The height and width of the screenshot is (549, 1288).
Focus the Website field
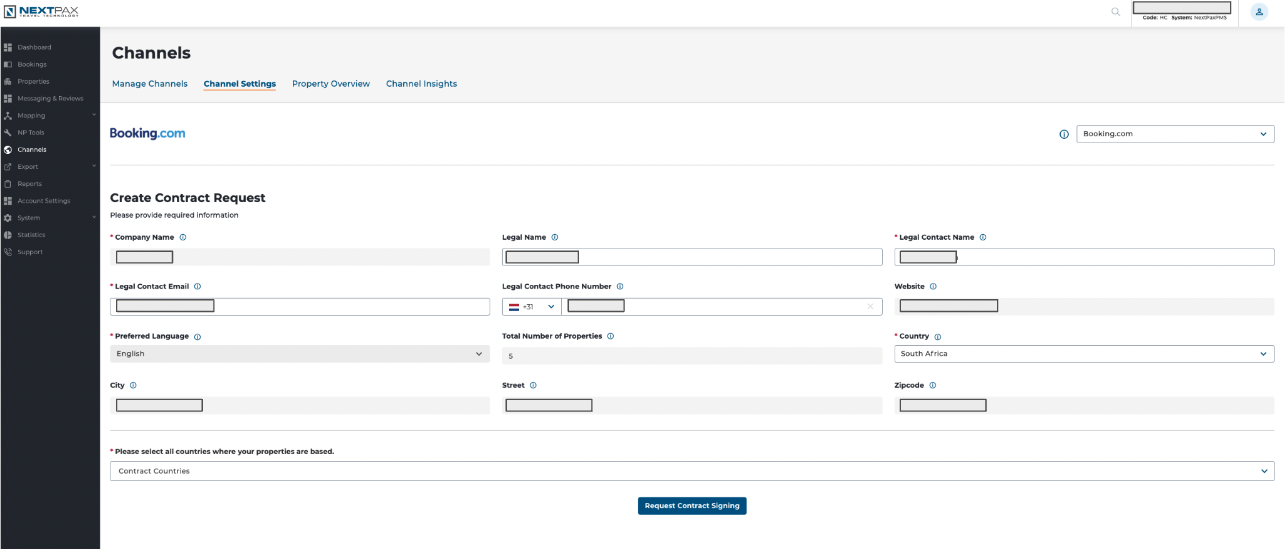tap(1084, 306)
